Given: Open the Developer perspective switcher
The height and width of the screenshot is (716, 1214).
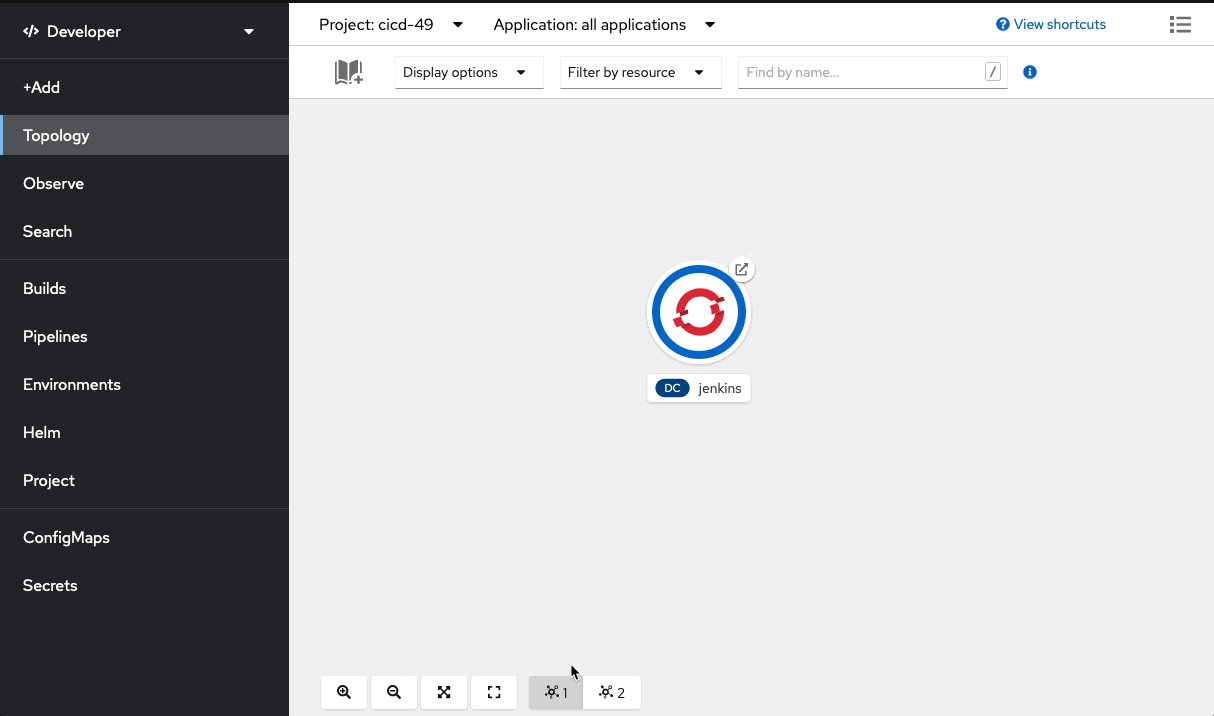Looking at the screenshot, I should pos(138,31).
